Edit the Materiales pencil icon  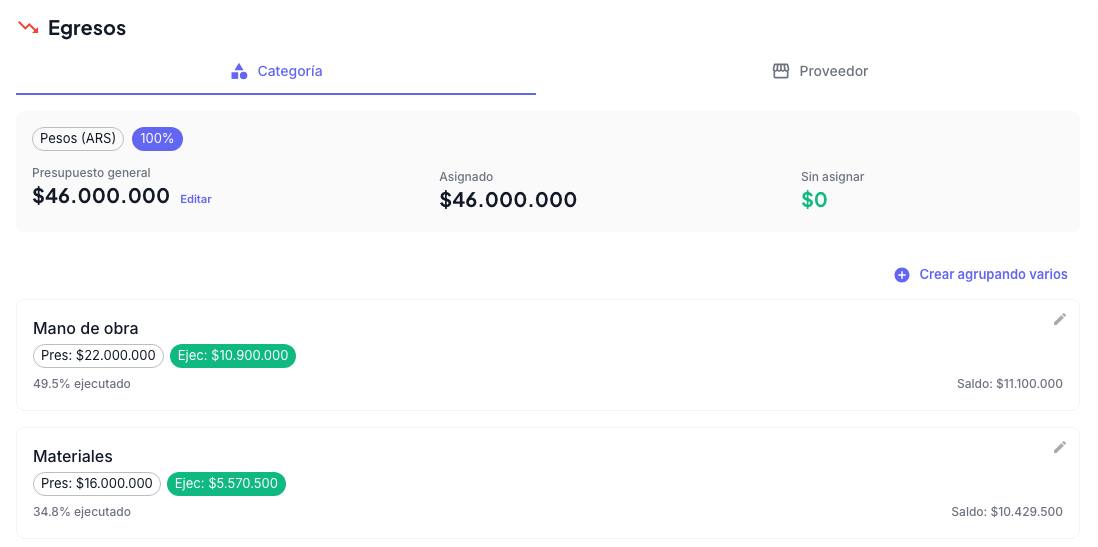pos(1059,447)
